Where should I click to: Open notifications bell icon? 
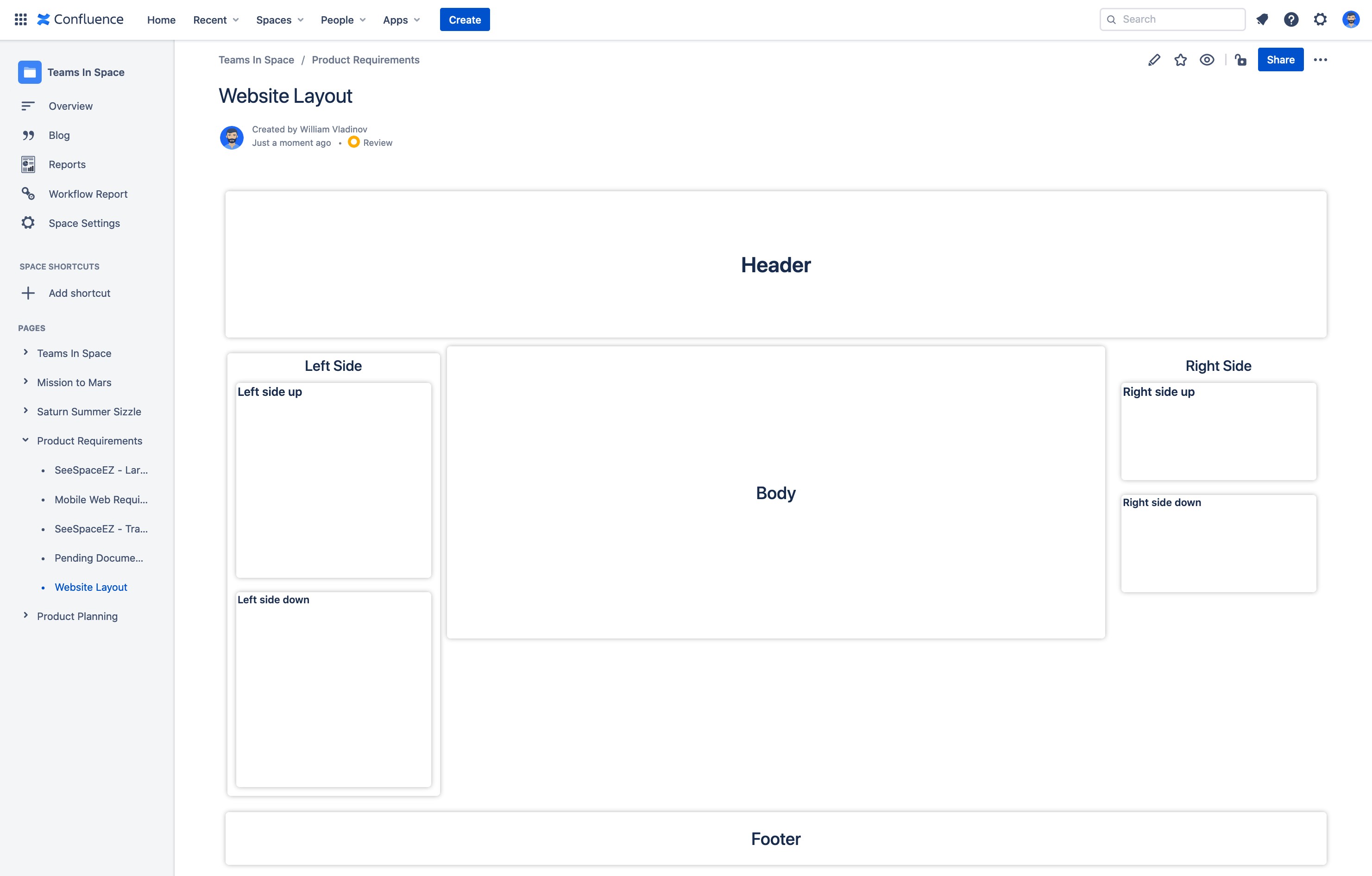[x=1262, y=19]
